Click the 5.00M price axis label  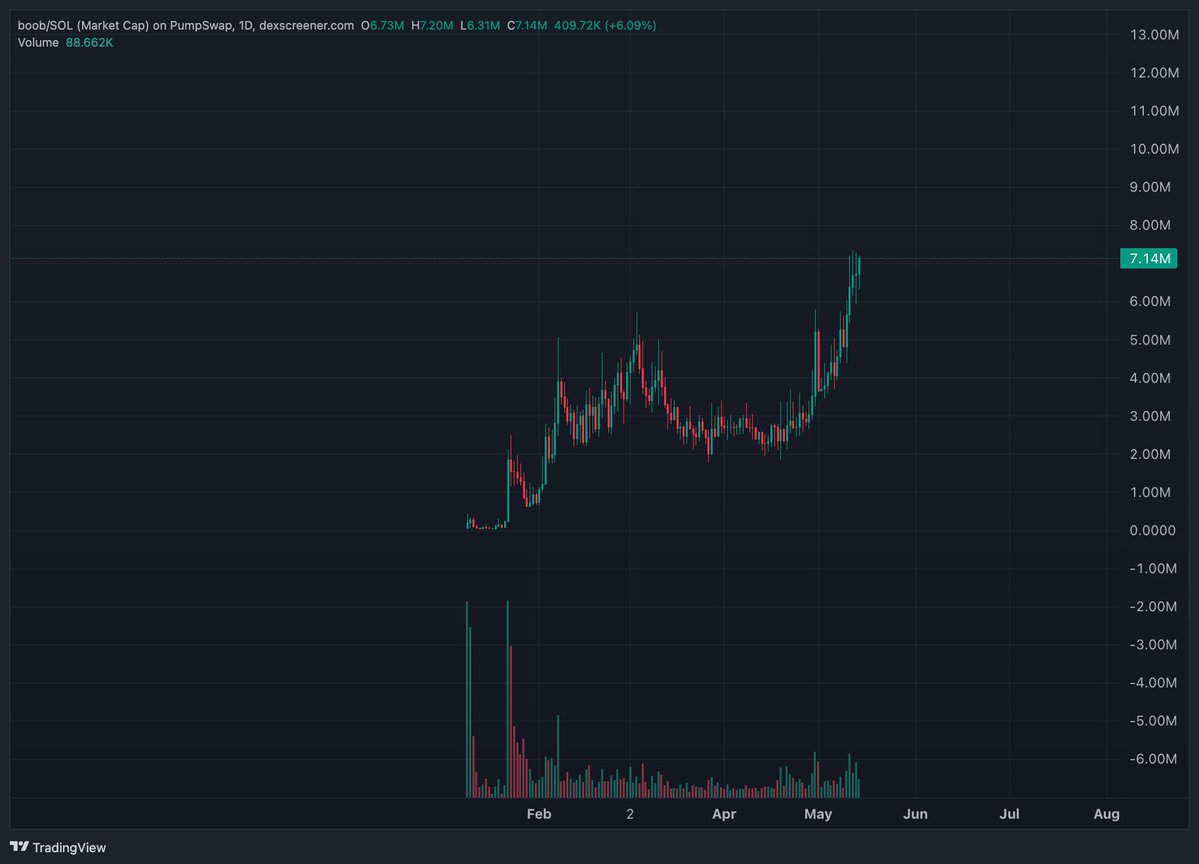point(1150,339)
